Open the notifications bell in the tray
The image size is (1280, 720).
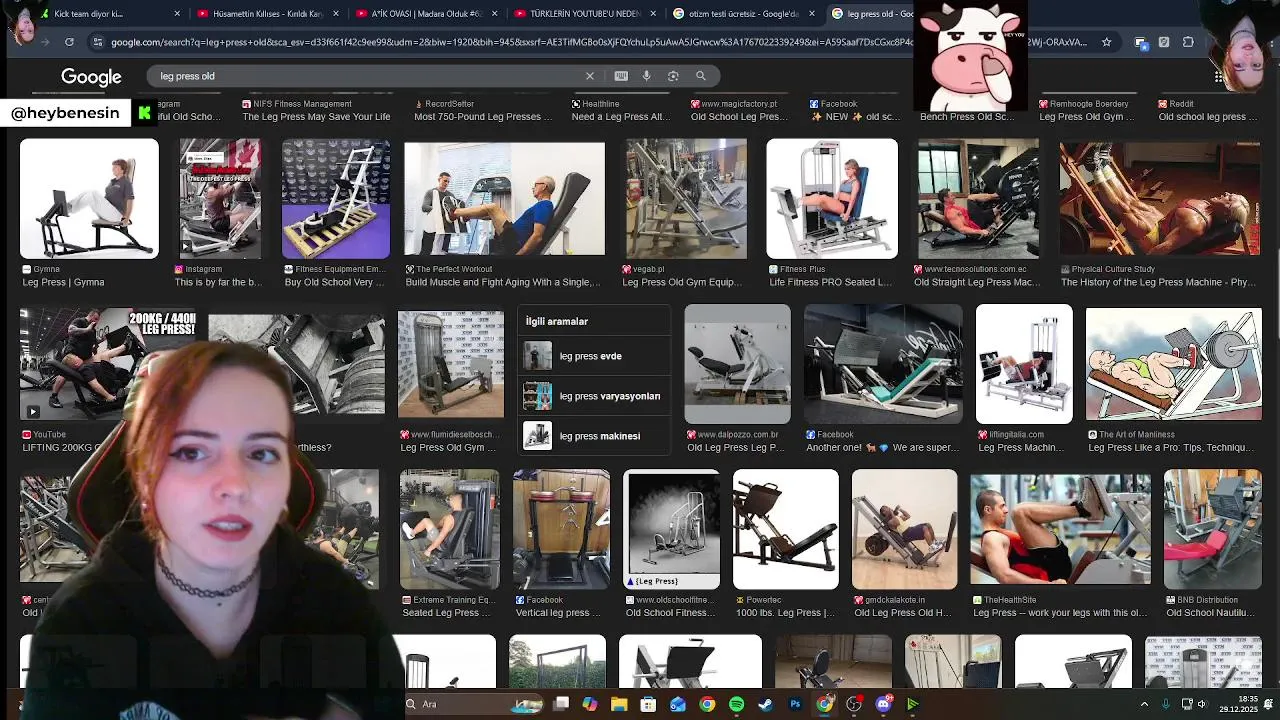point(1268,704)
